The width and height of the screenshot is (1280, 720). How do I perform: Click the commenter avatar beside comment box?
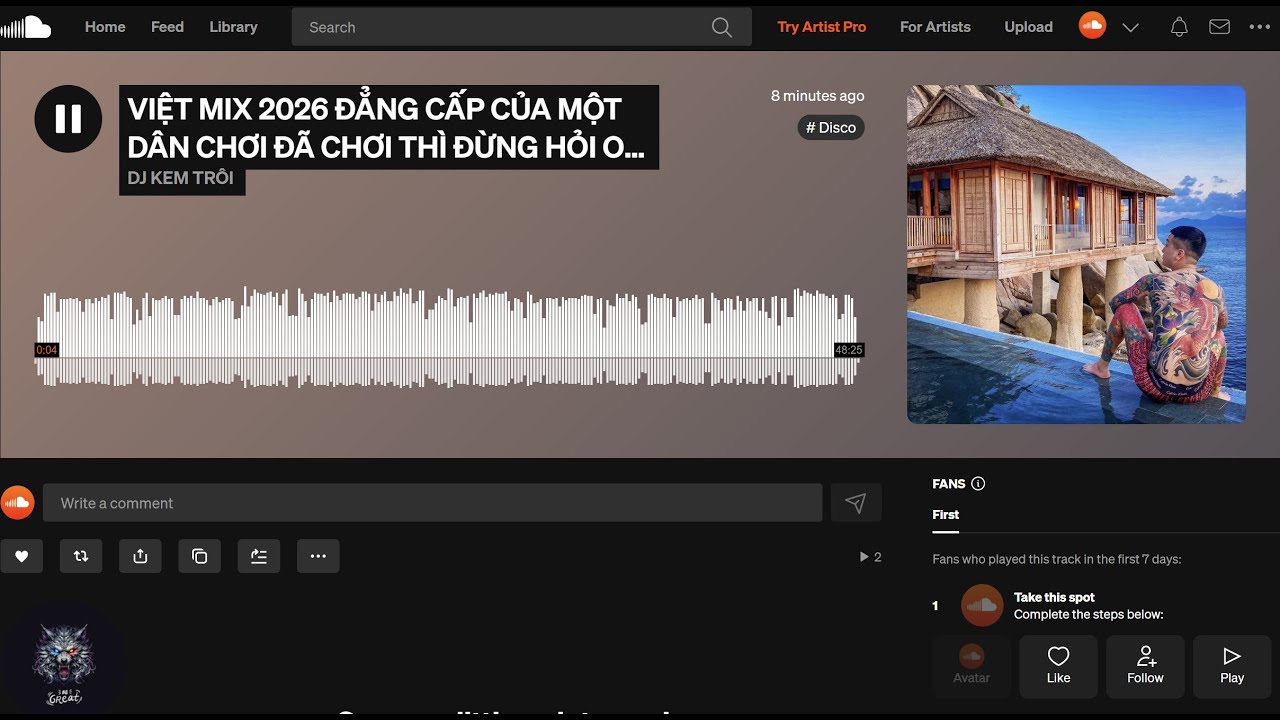pos(17,503)
